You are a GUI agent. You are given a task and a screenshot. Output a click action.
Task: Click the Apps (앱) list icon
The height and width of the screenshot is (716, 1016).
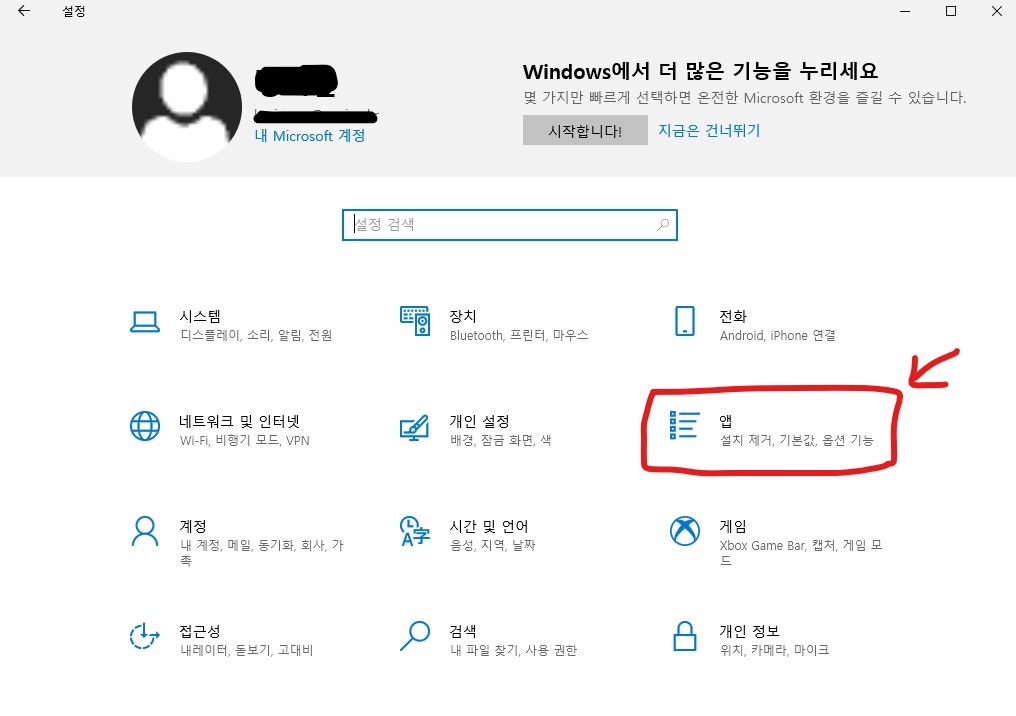point(684,425)
